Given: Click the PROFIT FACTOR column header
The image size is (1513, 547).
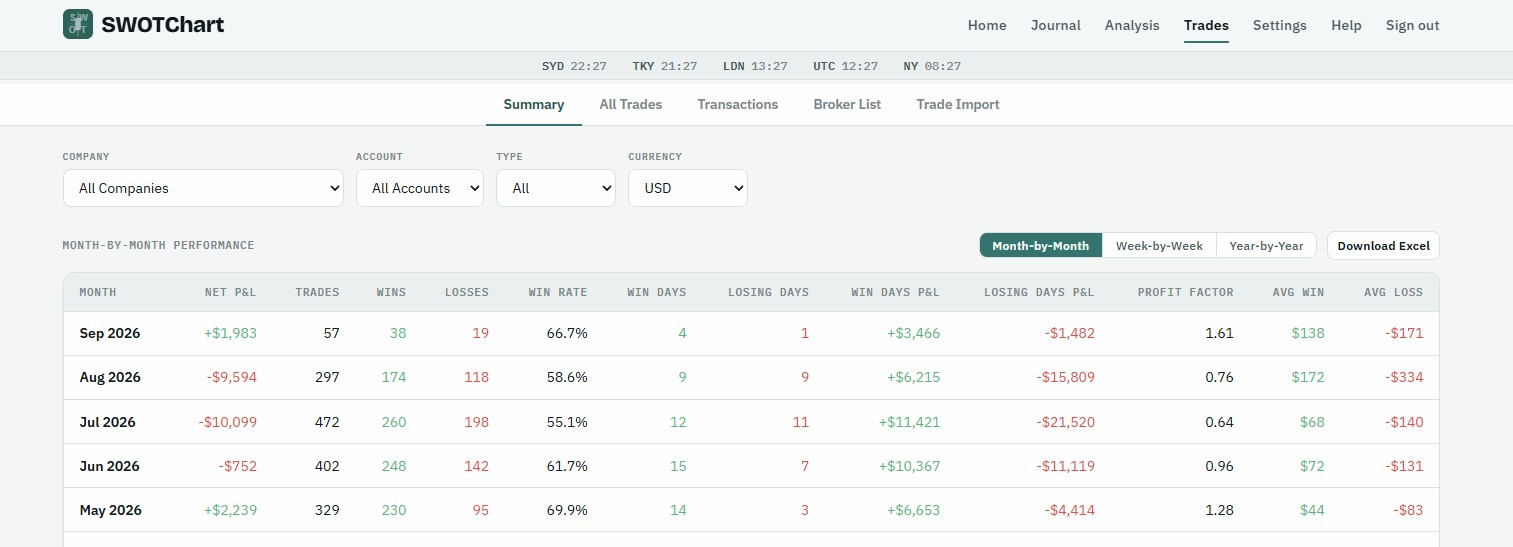Looking at the screenshot, I should click(x=1185, y=292).
